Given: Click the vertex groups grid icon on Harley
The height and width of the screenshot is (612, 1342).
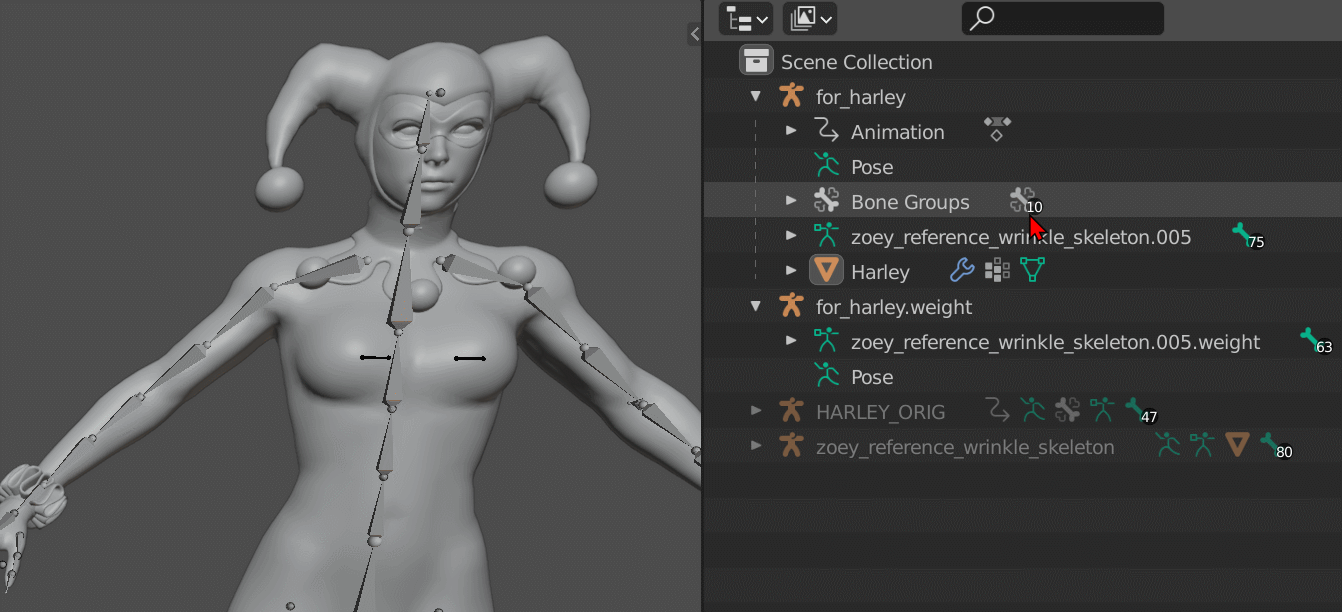Looking at the screenshot, I should click(997, 270).
